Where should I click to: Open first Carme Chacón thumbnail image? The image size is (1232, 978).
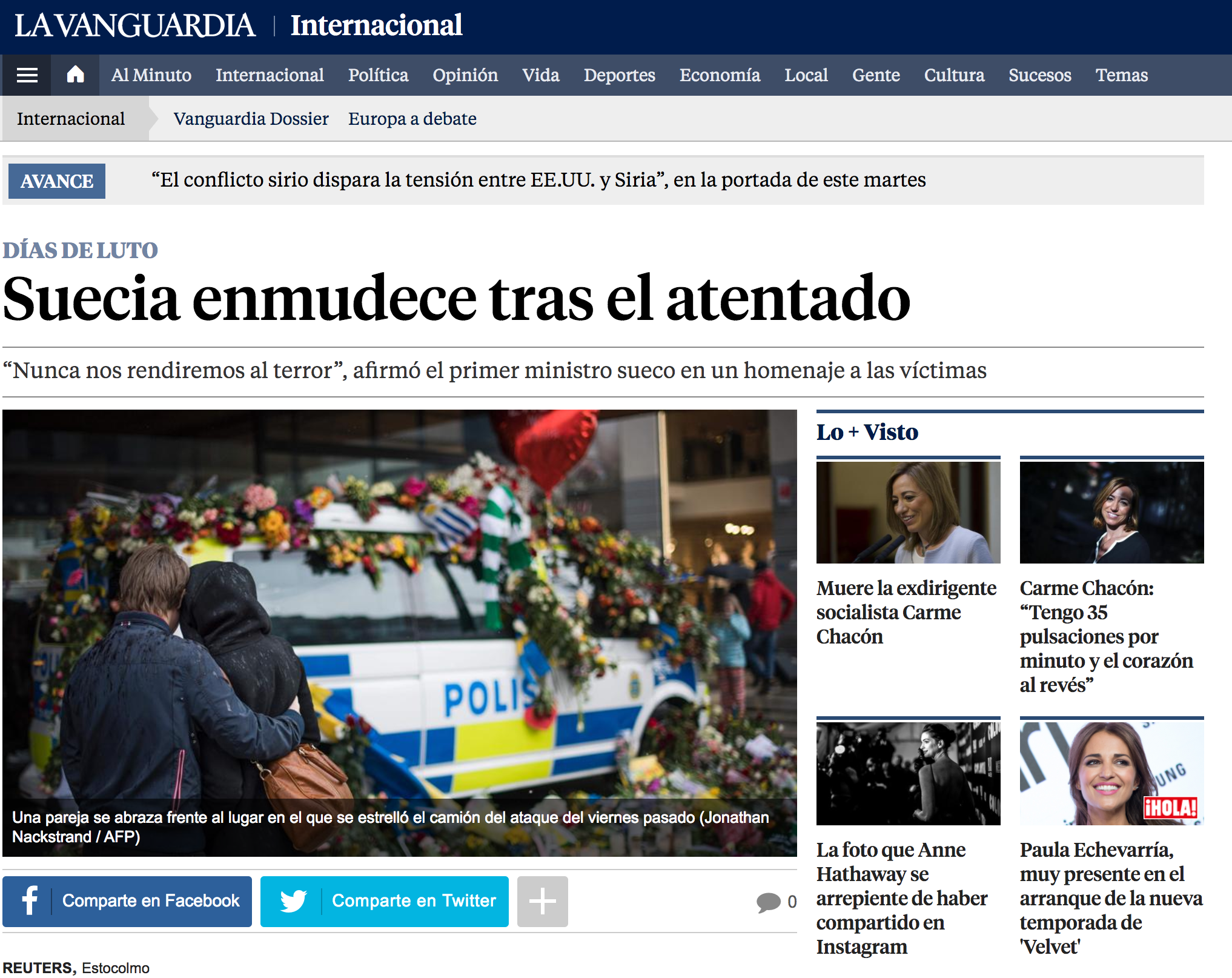click(x=909, y=513)
